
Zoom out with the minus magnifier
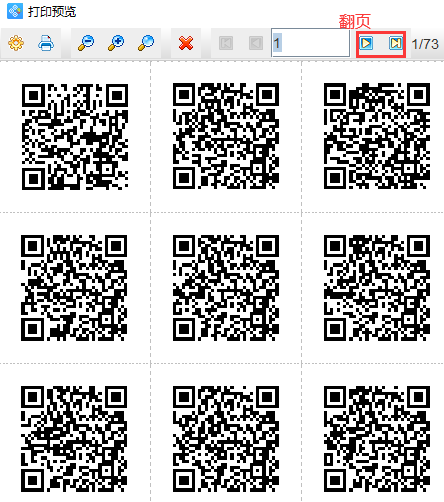(x=86, y=43)
